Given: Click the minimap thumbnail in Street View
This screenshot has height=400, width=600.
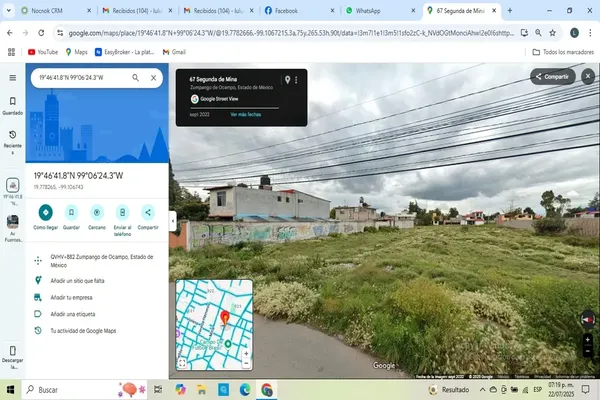Looking at the screenshot, I should click(x=216, y=320).
